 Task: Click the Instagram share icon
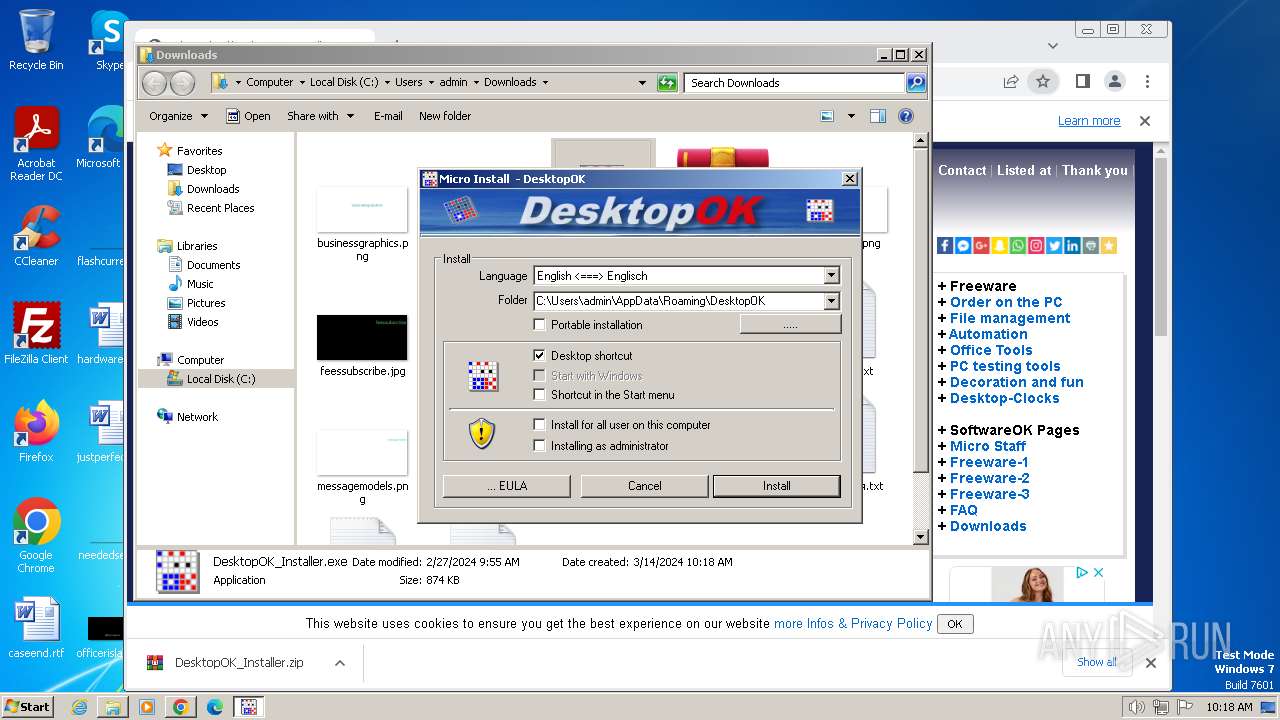[x=1036, y=245]
